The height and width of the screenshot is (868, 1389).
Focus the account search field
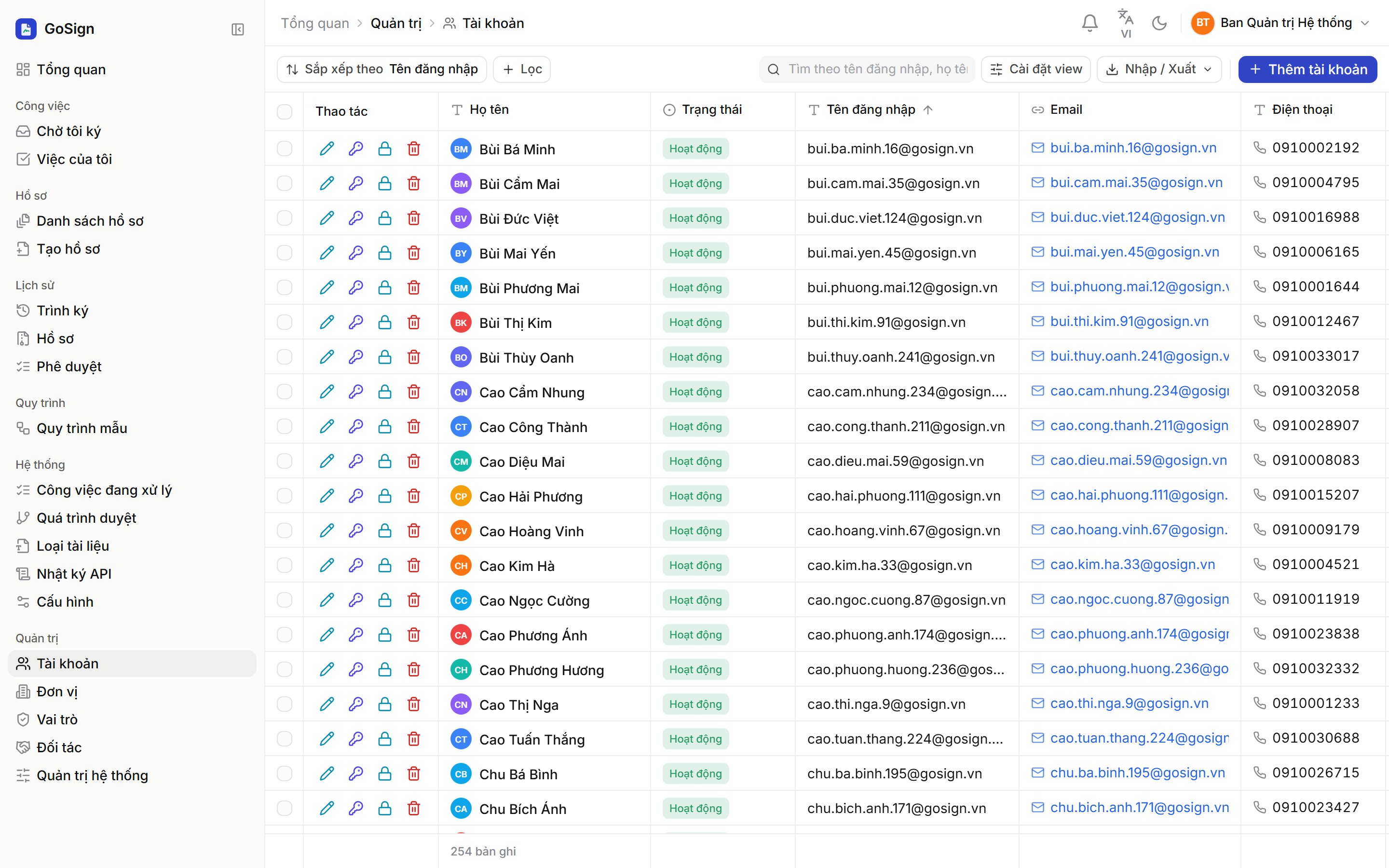click(x=867, y=69)
